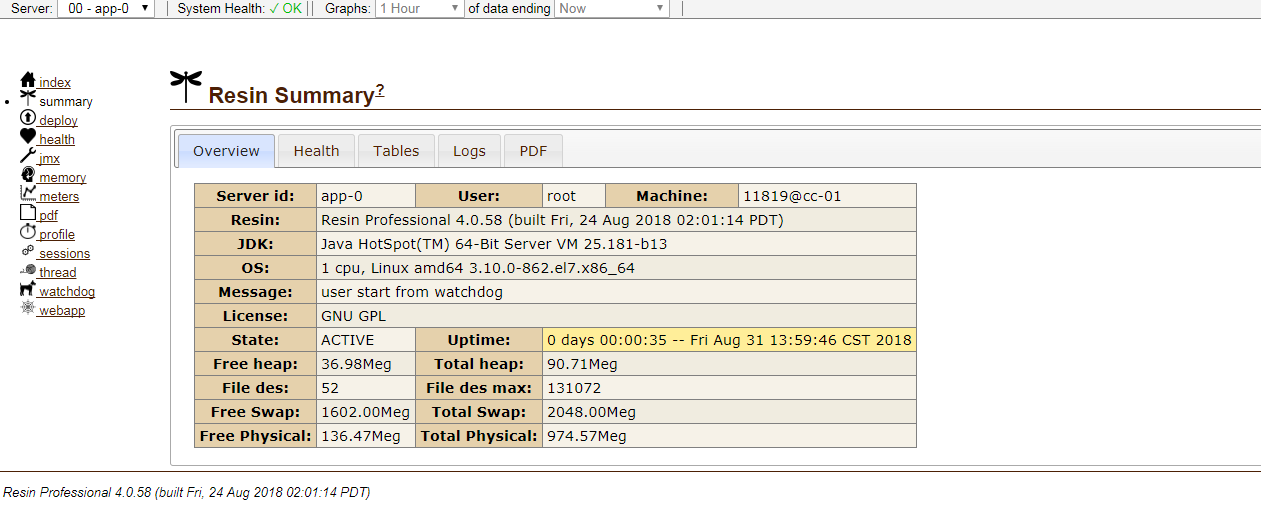The width and height of the screenshot is (1261, 513).
Task: Click the large dragonfly logo by Resin Summary
Action: tap(186, 86)
